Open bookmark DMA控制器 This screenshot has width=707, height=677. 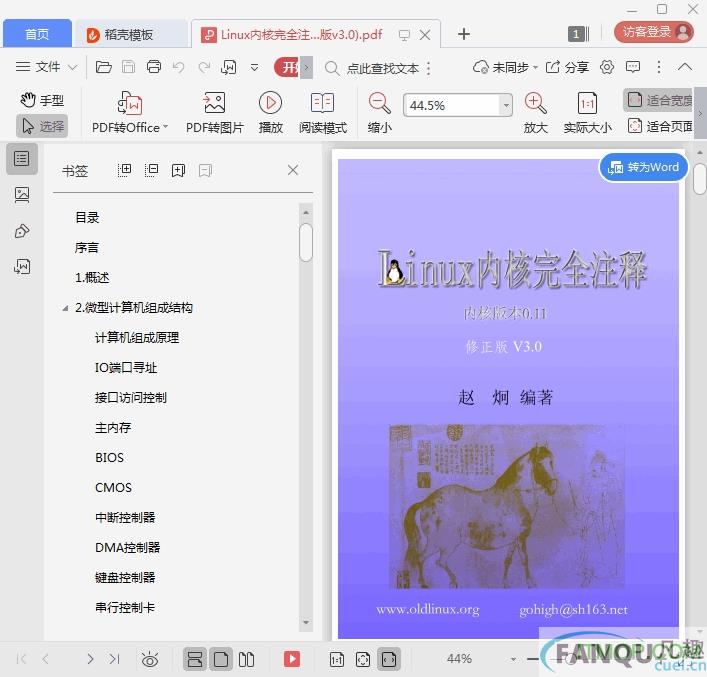(x=128, y=548)
